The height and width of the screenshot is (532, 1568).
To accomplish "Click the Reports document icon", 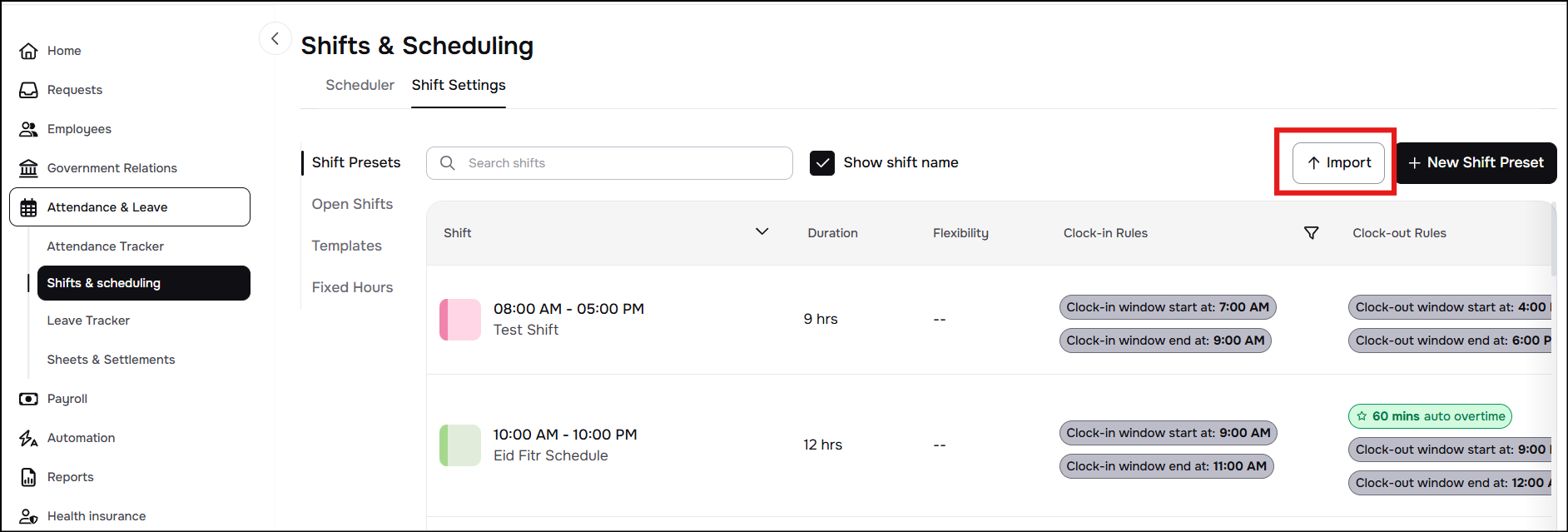I will tap(28, 477).
